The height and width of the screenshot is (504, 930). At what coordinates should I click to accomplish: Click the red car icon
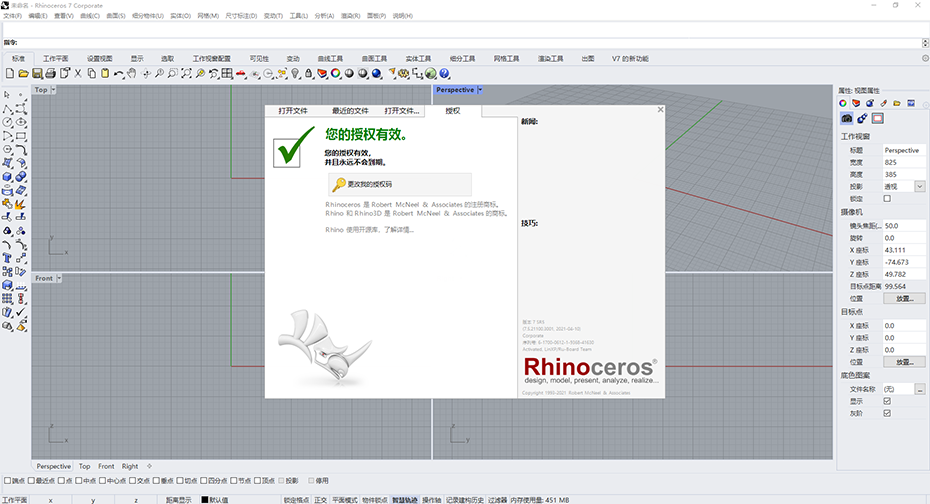pos(241,74)
